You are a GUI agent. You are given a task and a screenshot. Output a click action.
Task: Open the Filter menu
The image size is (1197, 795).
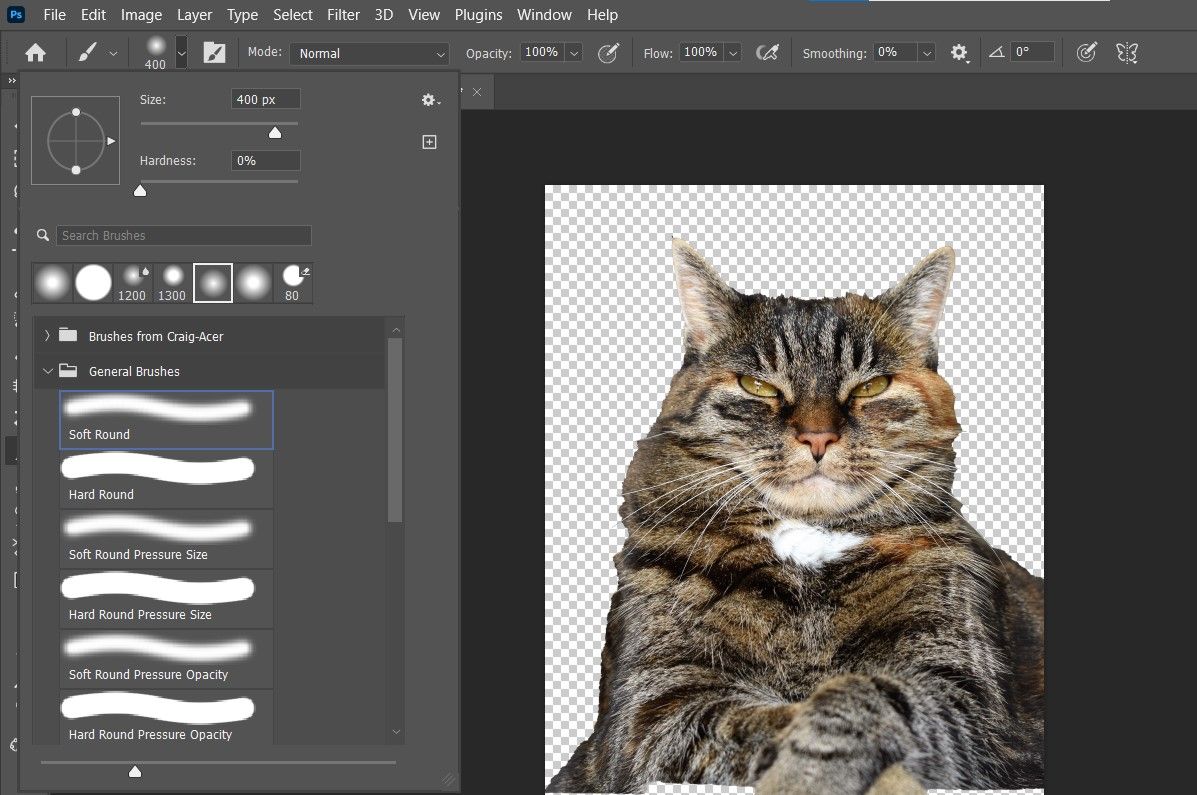[x=343, y=15]
